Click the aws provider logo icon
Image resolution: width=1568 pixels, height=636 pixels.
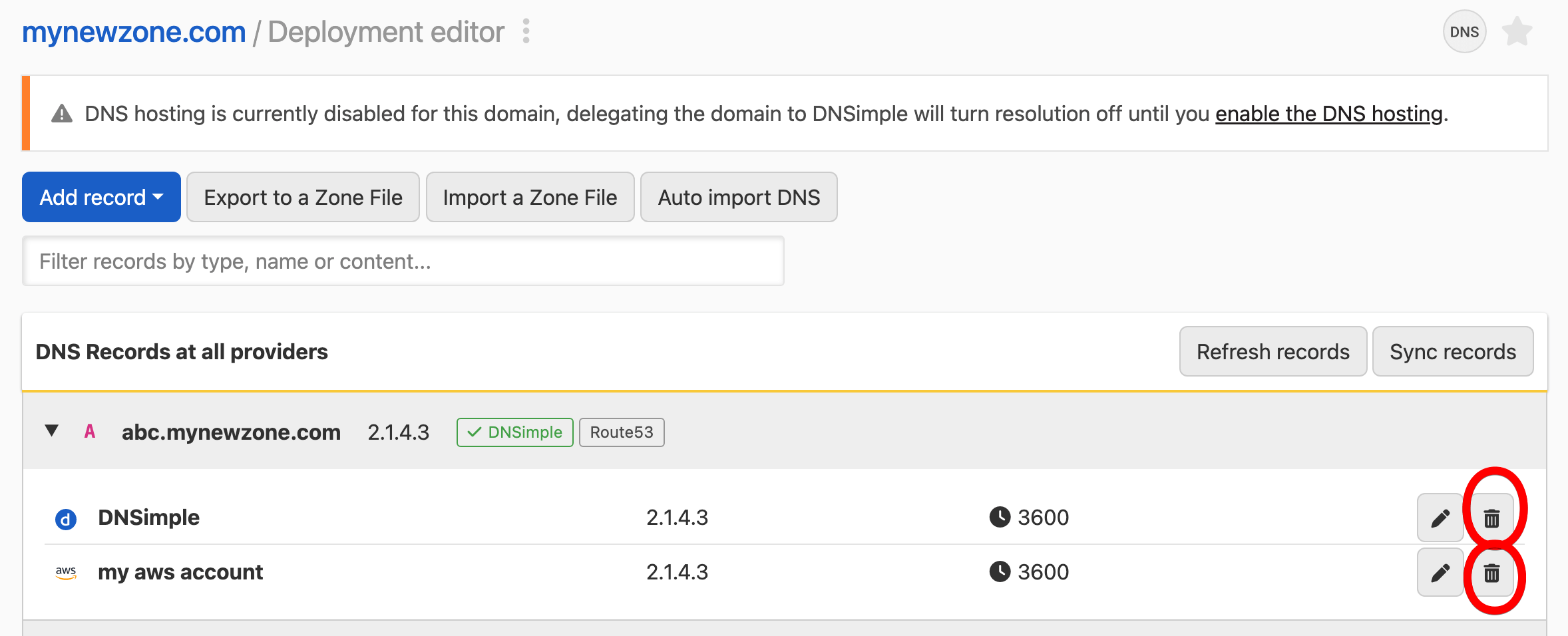[x=66, y=572]
